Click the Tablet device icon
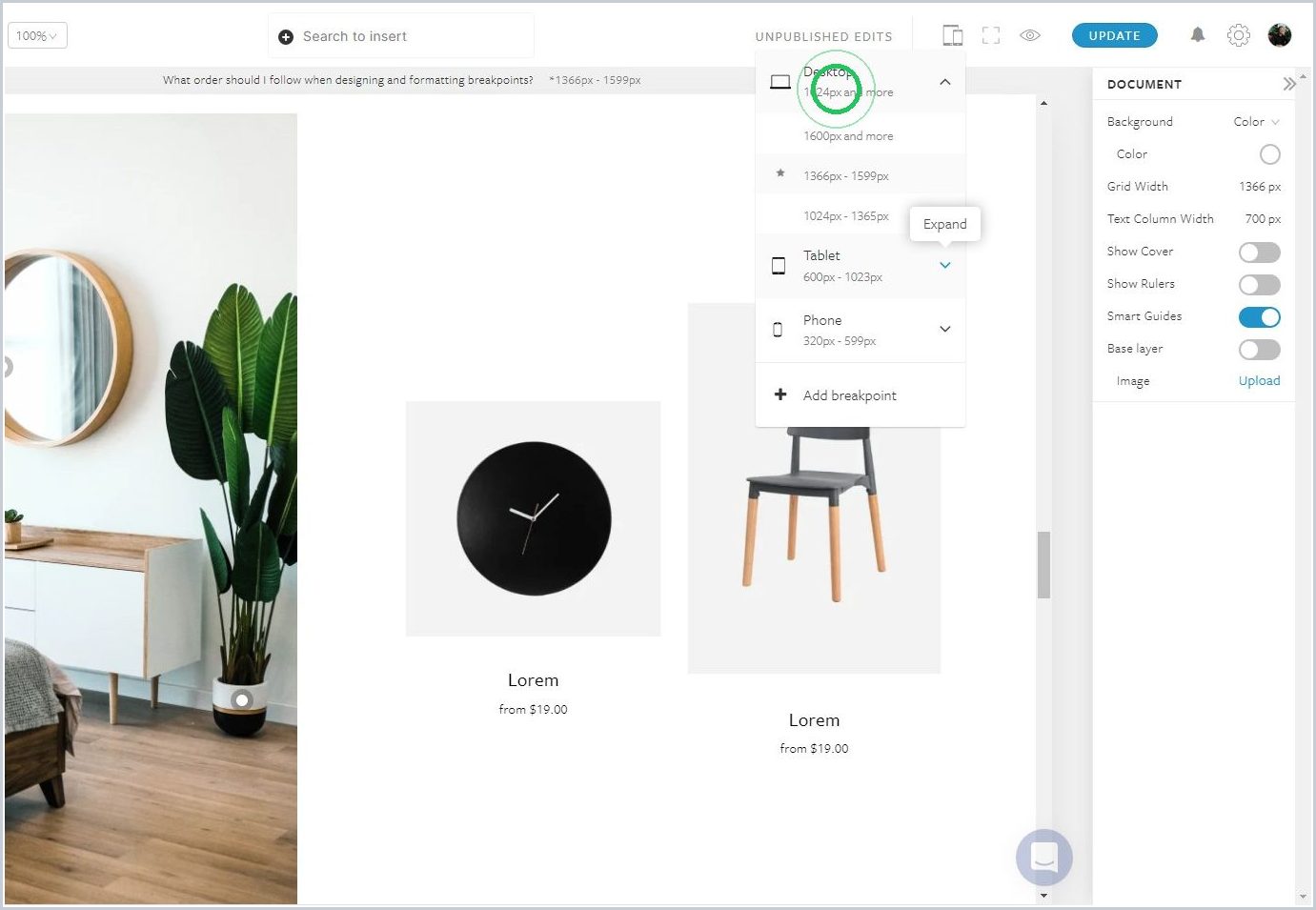Image resolution: width=1316 pixels, height=910 pixels. click(x=779, y=266)
